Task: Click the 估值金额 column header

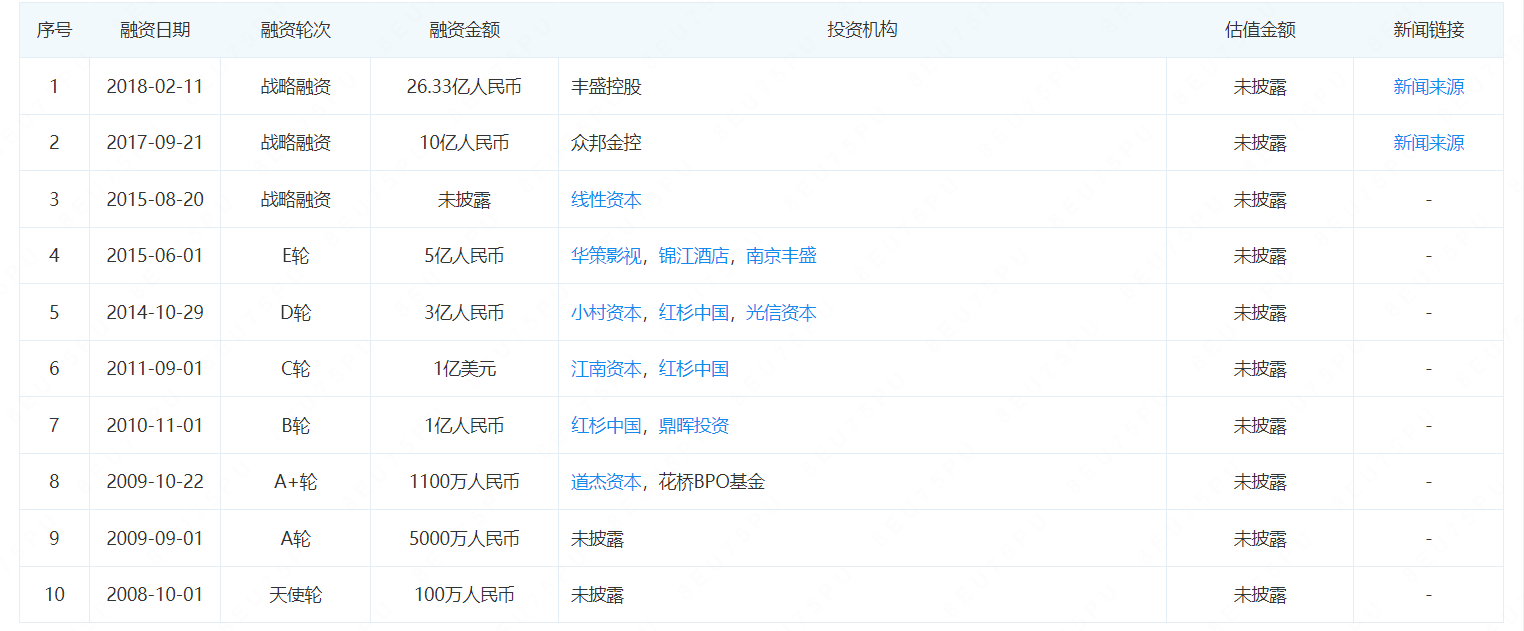Action: 1260,30
